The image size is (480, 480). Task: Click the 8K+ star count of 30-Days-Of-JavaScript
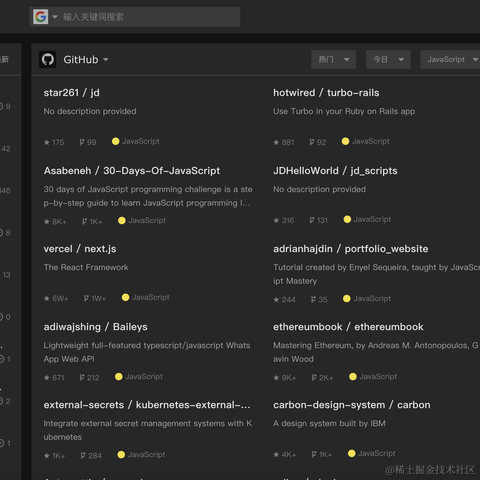click(x=59, y=222)
